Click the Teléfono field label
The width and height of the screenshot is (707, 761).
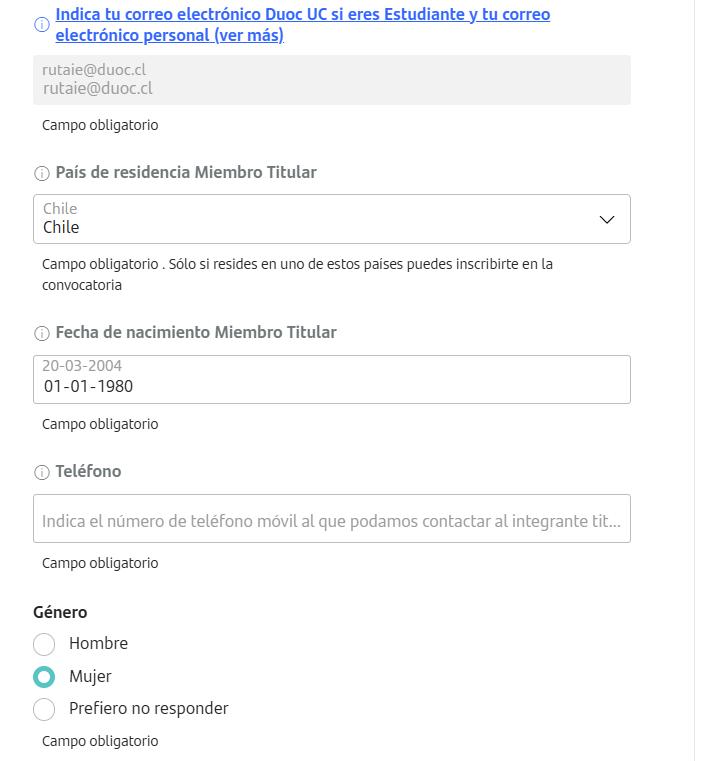88,471
